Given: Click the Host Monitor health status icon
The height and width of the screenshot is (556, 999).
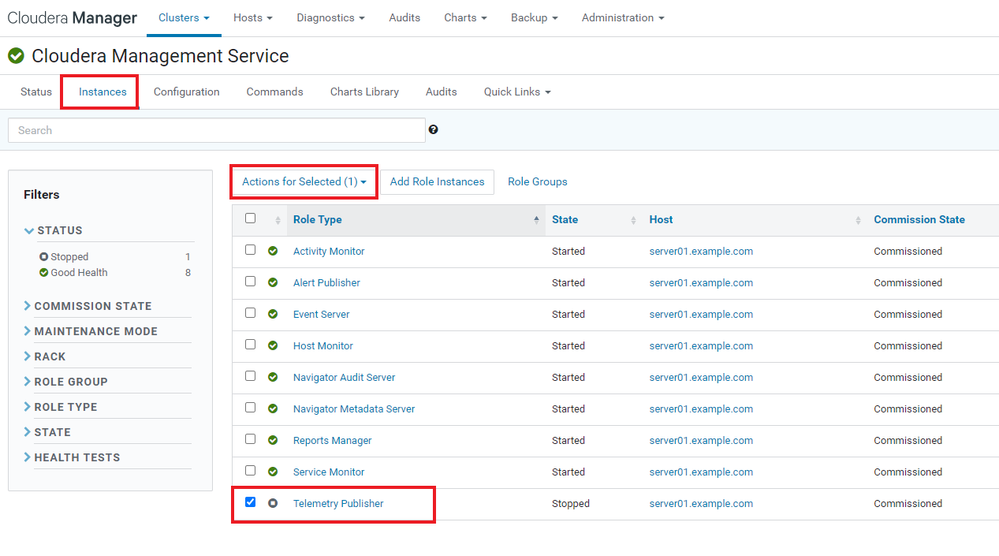Looking at the screenshot, I should pos(273,346).
